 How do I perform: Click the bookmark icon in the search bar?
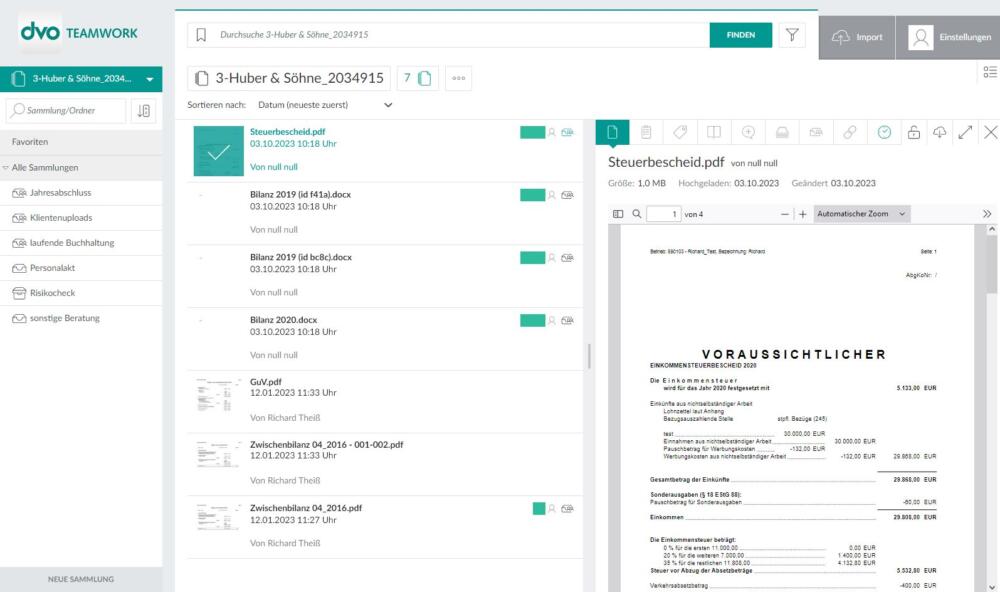click(x=201, y=34)
